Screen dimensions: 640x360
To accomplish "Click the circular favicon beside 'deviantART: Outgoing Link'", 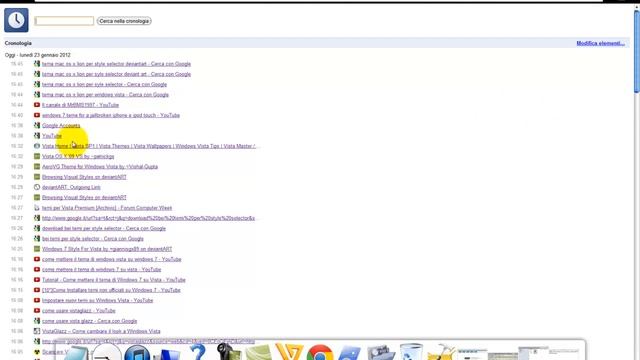I will tap(37, 187).
